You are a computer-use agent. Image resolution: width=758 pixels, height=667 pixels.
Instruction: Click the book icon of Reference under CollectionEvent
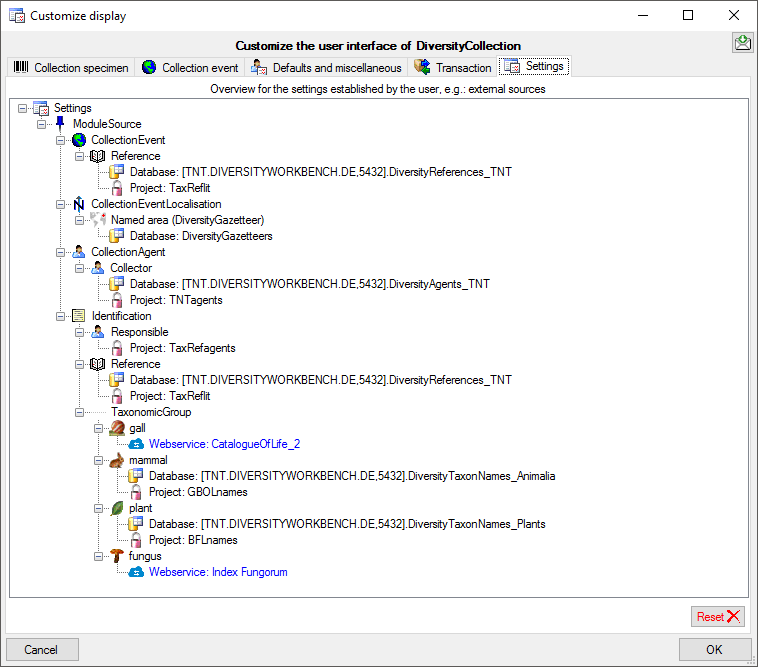98,156
